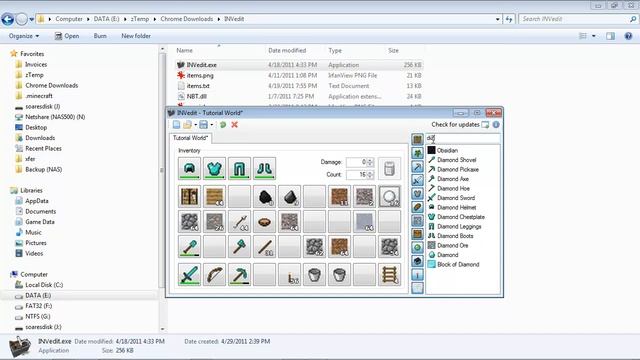This screenshot has width=640, height=360.
Task: Choose Block of Diamond from the item list
Action: 458,264
